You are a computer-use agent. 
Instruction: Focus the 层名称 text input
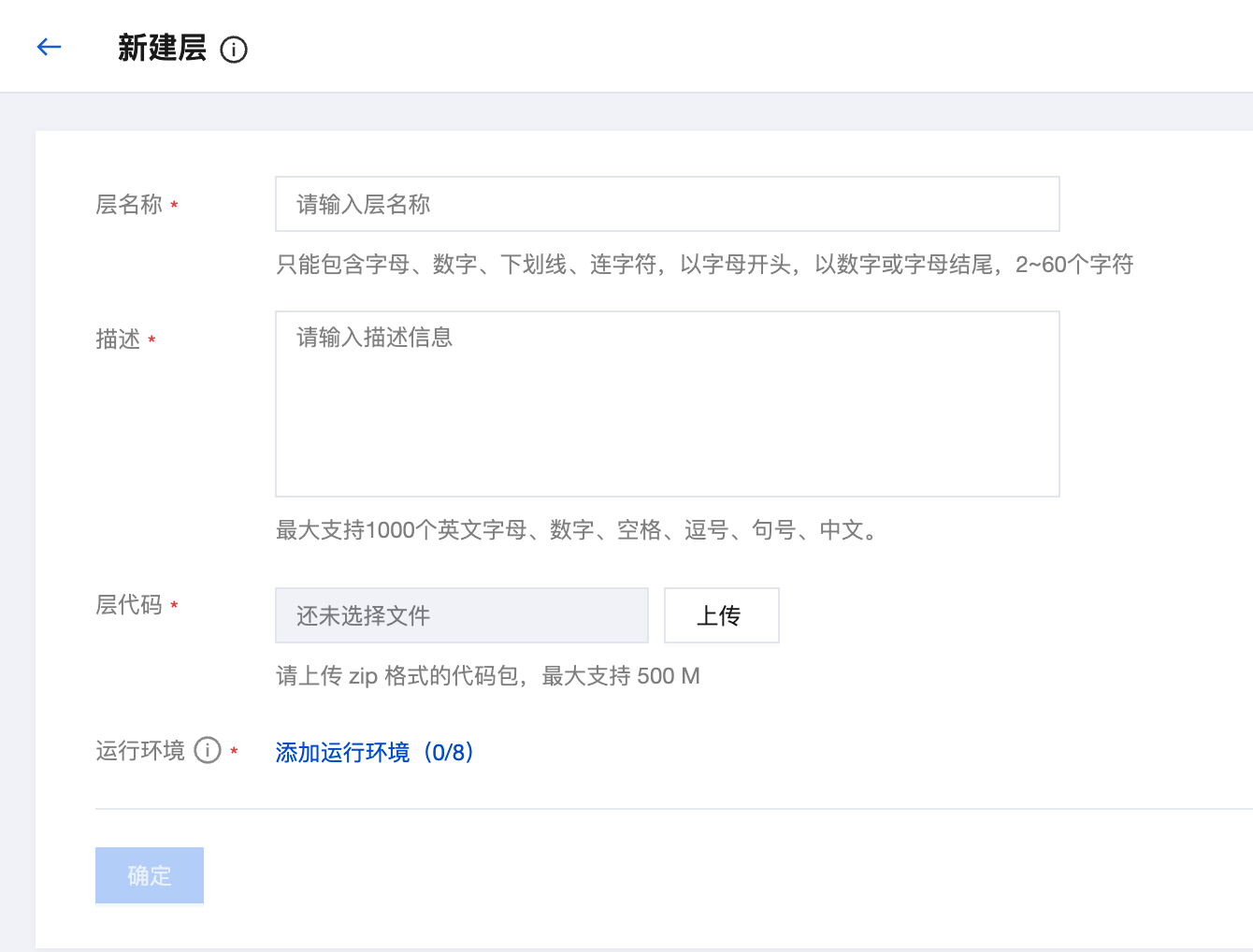pos(667,204)
